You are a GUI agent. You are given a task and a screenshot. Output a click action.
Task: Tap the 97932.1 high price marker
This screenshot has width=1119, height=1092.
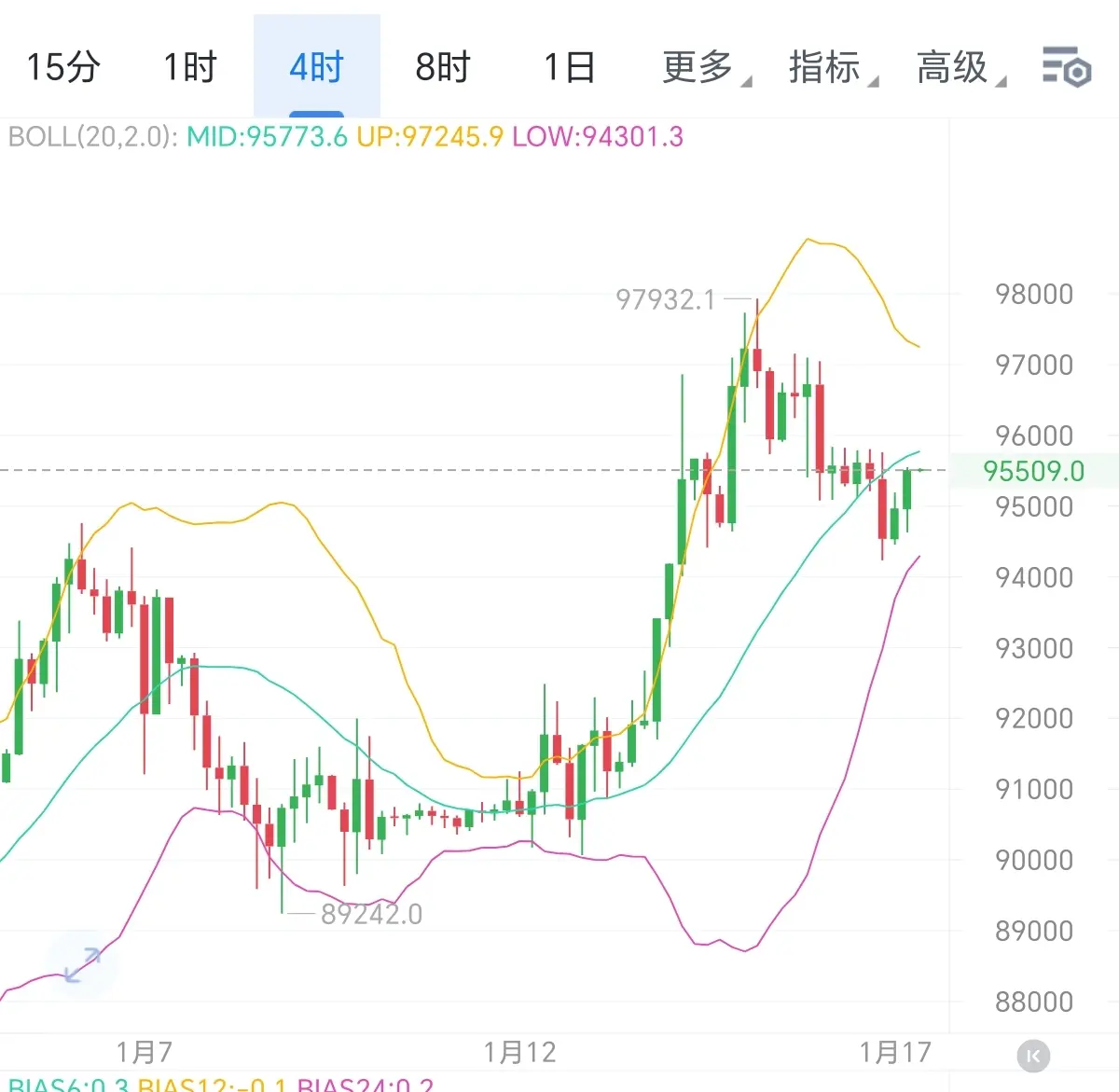pyautogui.click(x=666, y=299)
